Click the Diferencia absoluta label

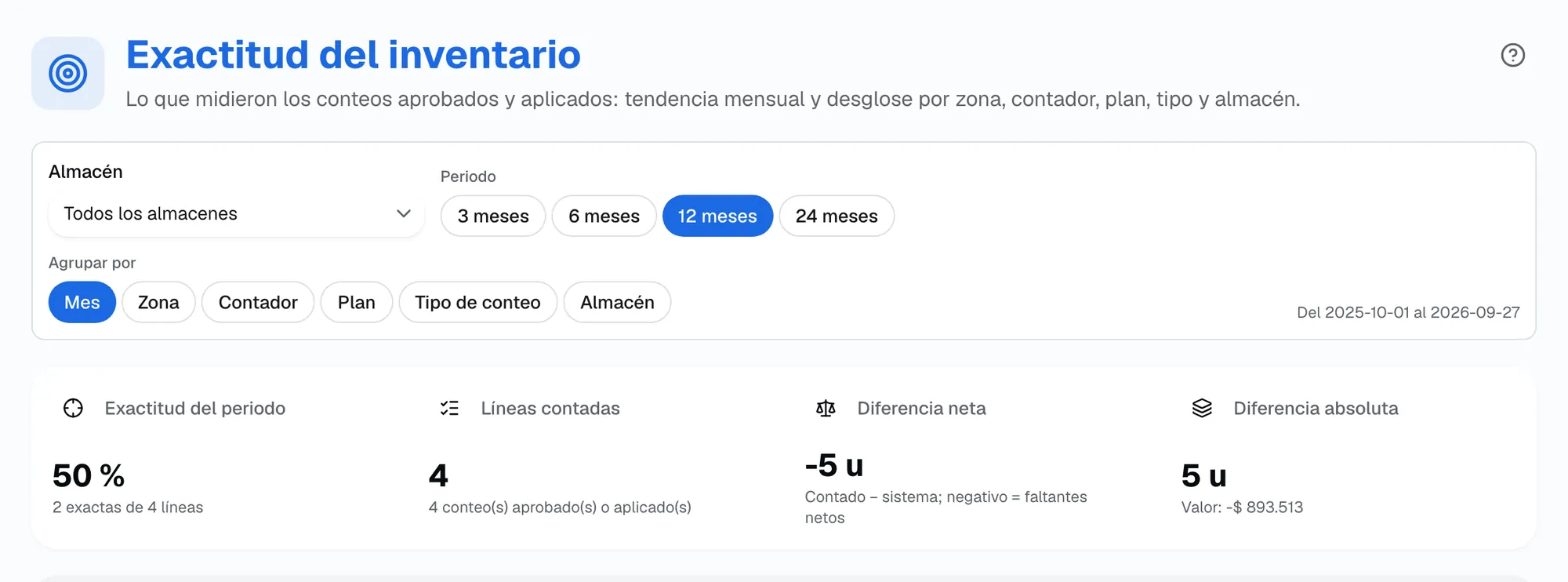(x=1316, y=408)
